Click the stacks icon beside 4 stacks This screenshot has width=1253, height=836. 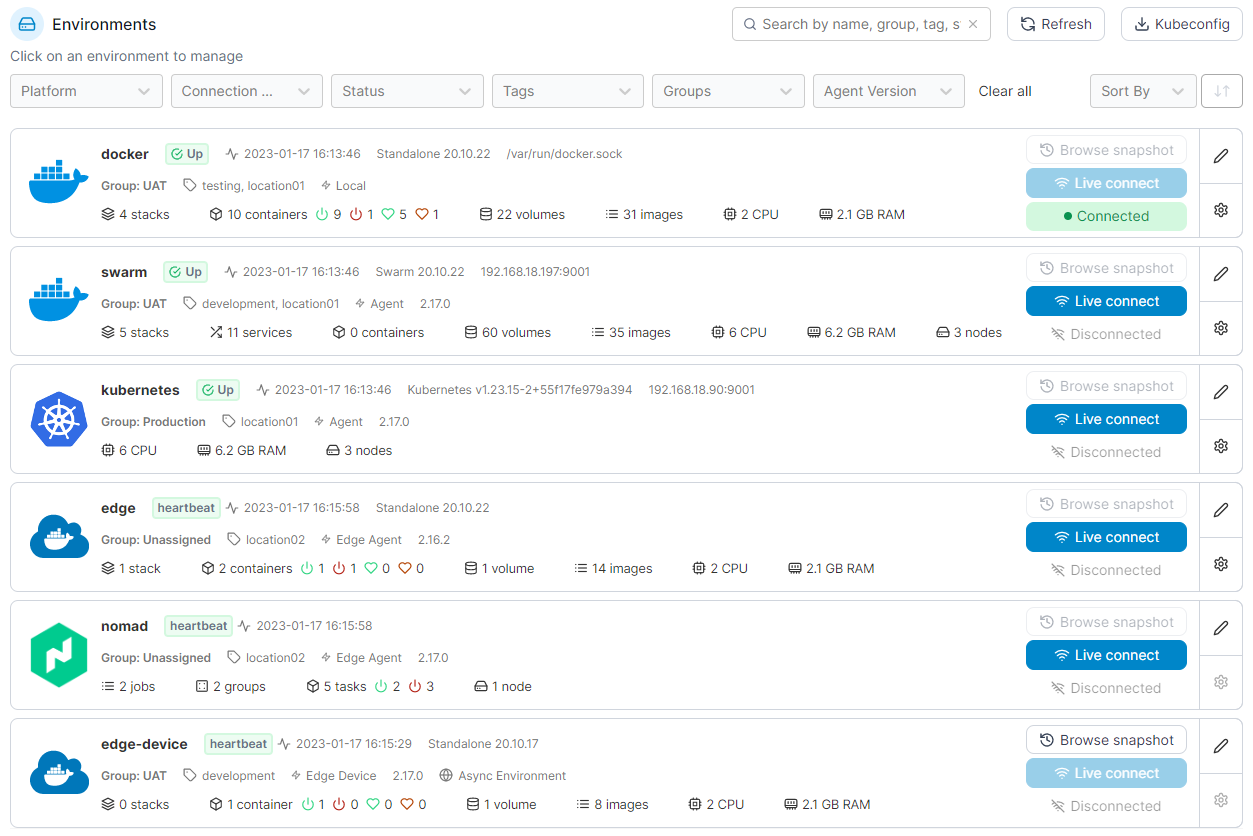click(x=108, y=214)
